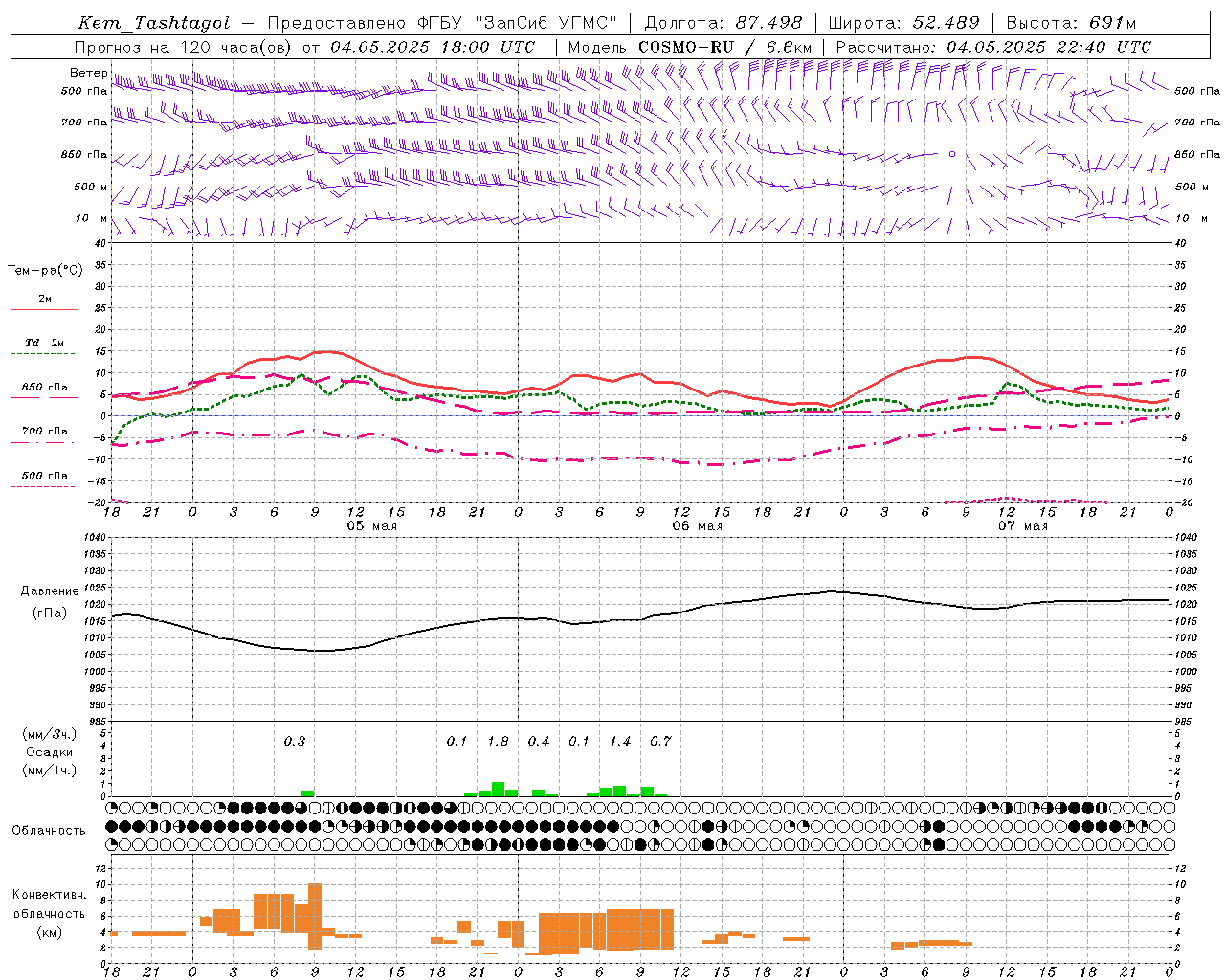The width and height of the screenshot is (1225, 980).
Task: Click the 'Осадки' precipitation label
Action: pos(50,752)
